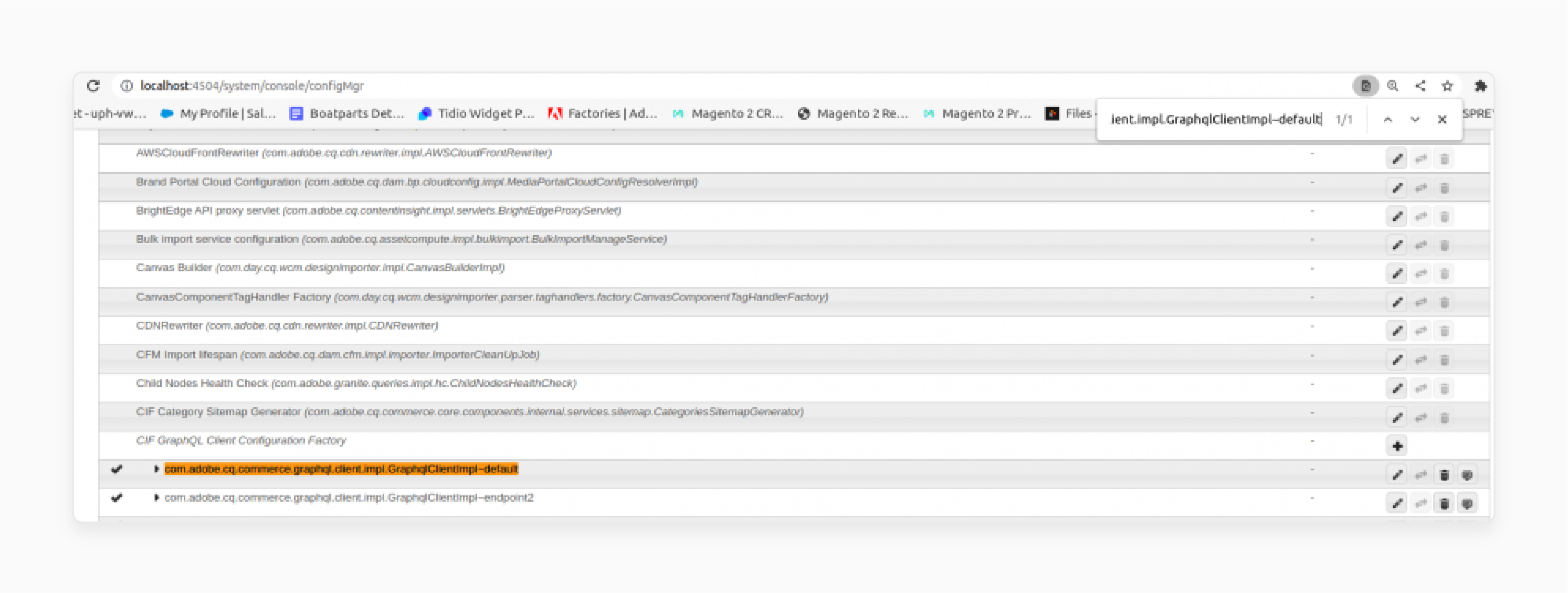The width and height of the screenshot is (1568, 593).
Task: Click CIF GraphQL Client Configuration Factory
Action: [241, 440]
